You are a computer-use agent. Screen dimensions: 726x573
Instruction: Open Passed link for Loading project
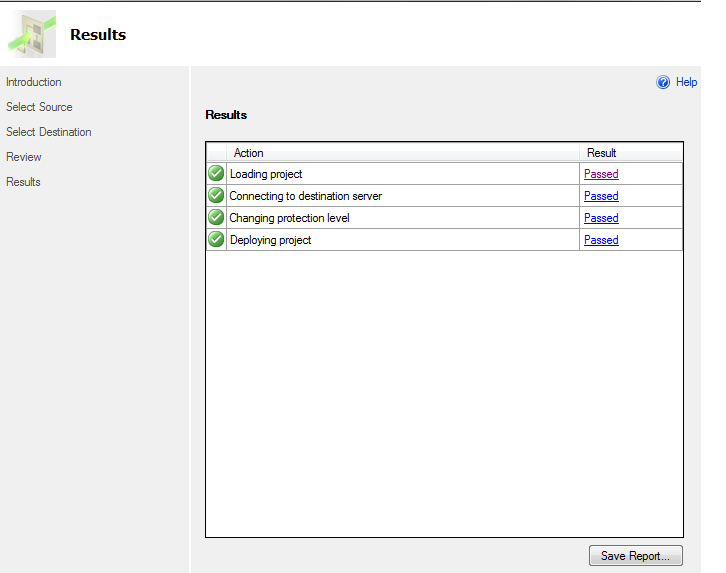(601, 174)
